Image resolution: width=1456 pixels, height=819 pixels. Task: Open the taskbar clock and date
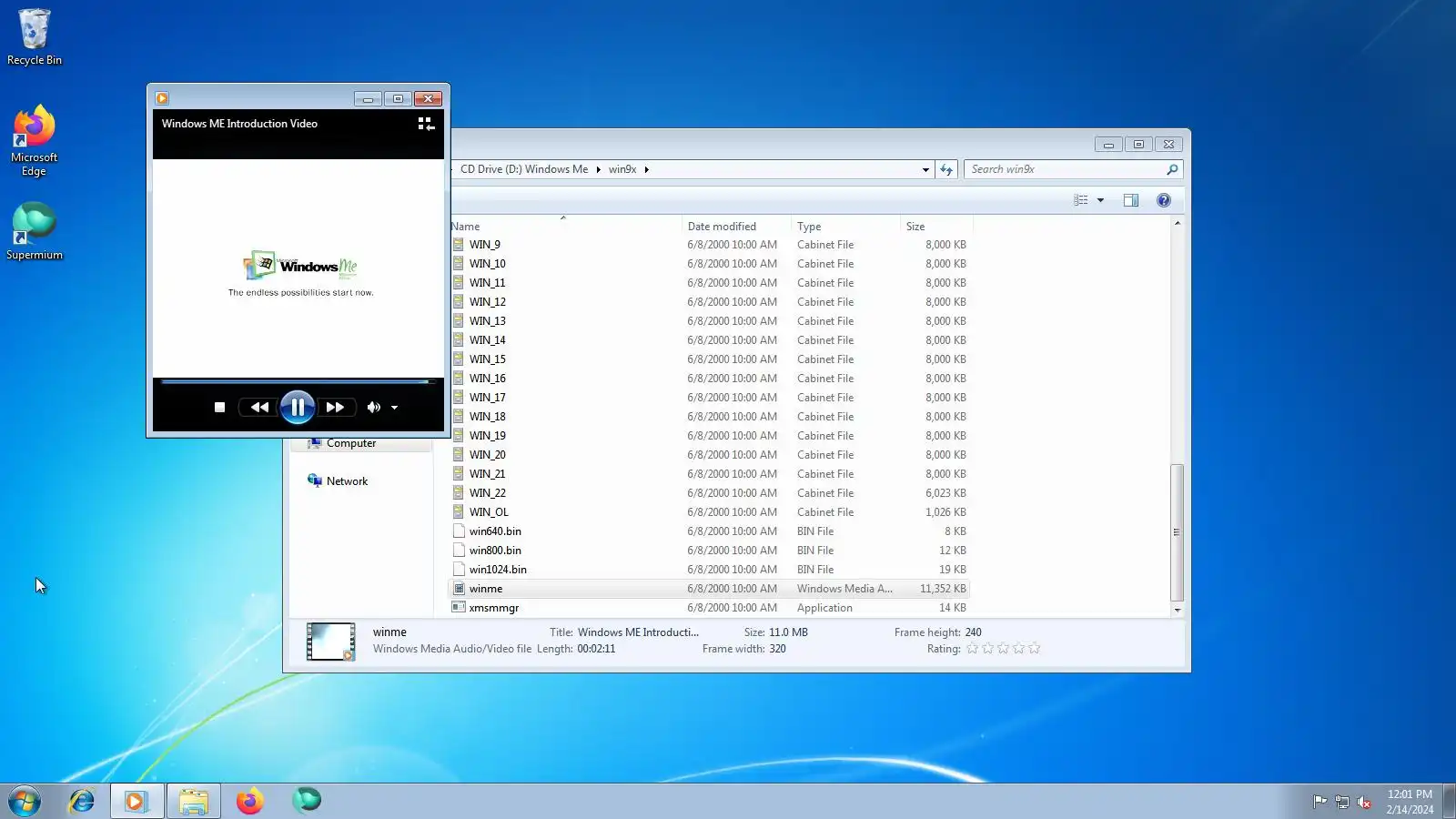click(x=1410, y=802)
